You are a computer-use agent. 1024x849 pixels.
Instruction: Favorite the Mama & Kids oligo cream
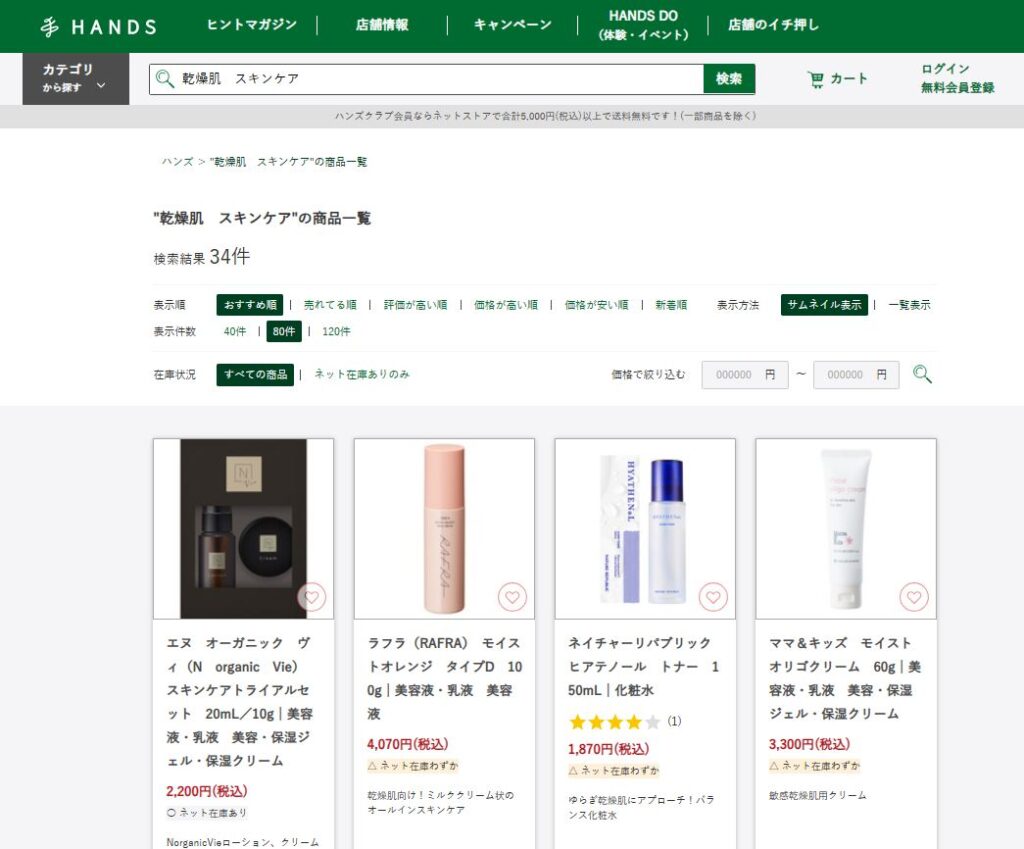coord(914,597)
